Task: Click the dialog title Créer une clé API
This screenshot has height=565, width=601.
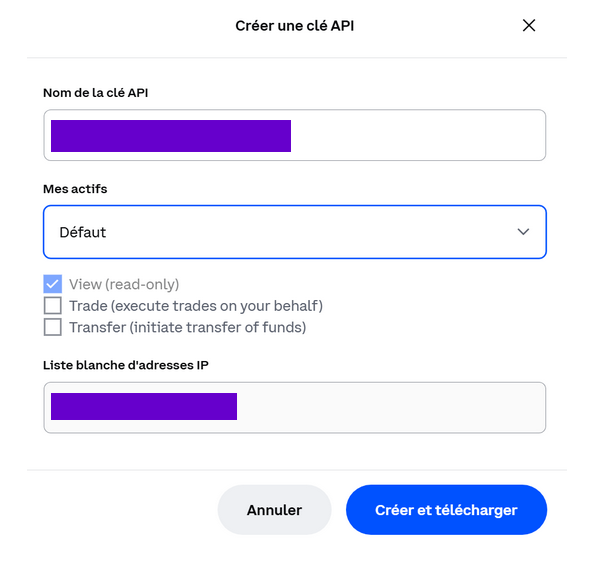Action: pyautogui.click(x=294, y=26)
